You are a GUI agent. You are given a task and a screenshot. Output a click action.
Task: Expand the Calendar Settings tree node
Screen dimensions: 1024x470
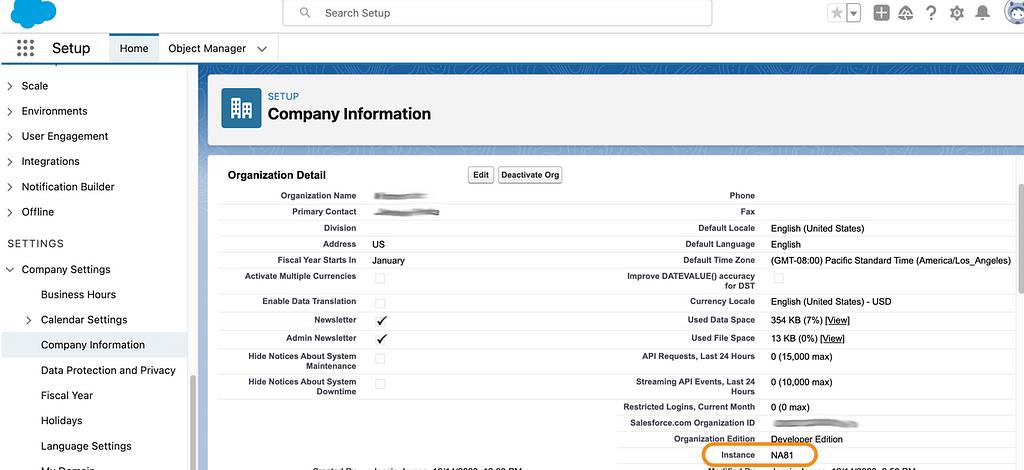[29, 320]
